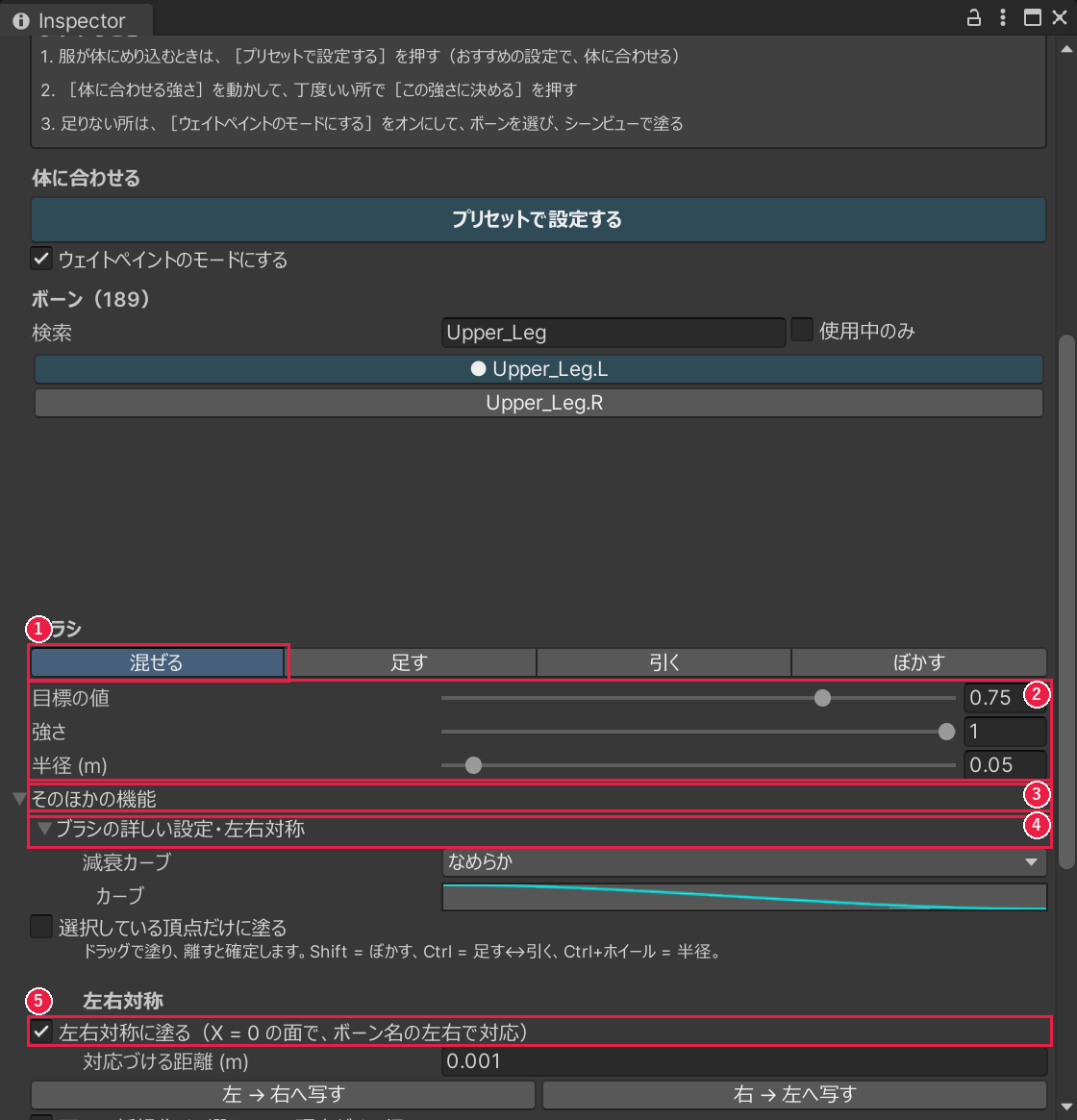
Task: Select the 足す brush mode
Action: point(411,662)
